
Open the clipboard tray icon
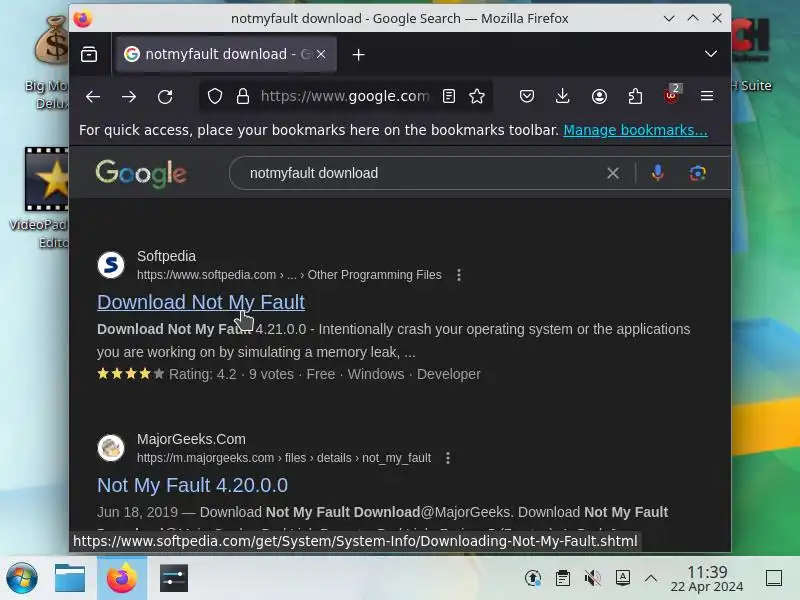click(563, 578)
